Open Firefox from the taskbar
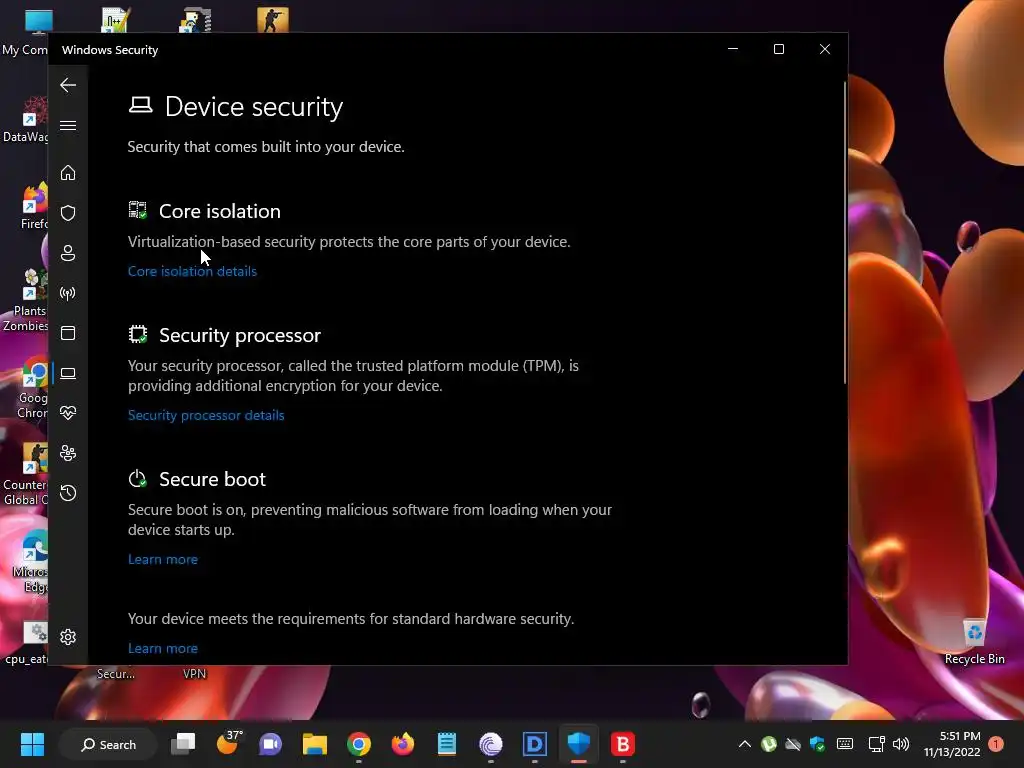 402,744
